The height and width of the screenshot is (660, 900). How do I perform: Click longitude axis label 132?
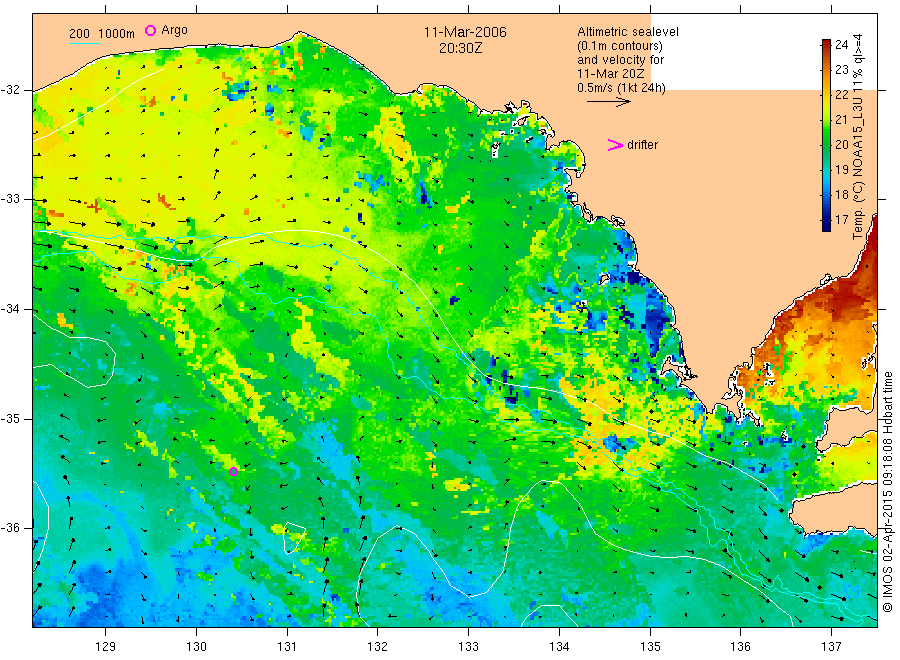tap(378, 646)
